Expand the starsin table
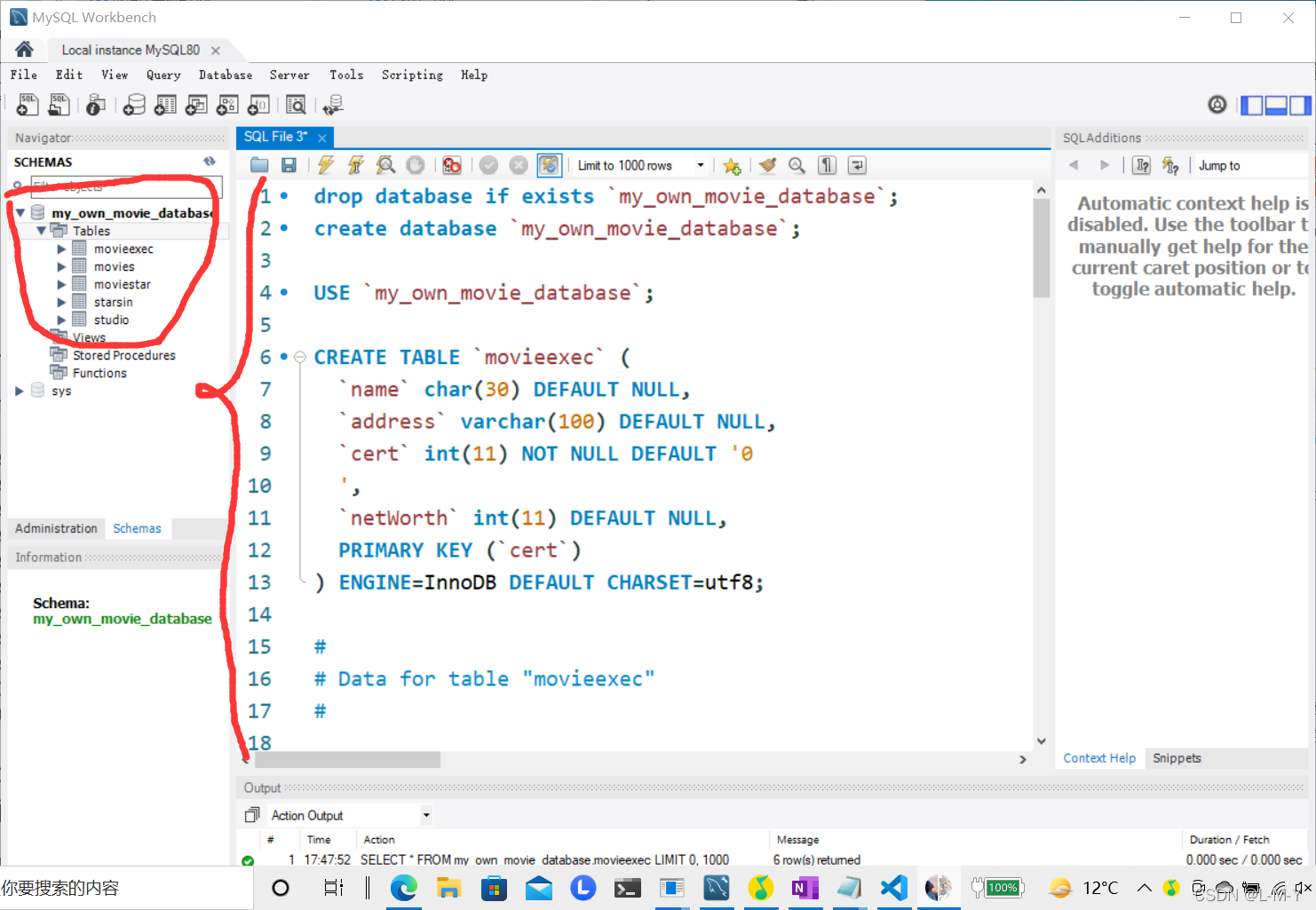1316x910 pixels. click(x=61, y=303)
